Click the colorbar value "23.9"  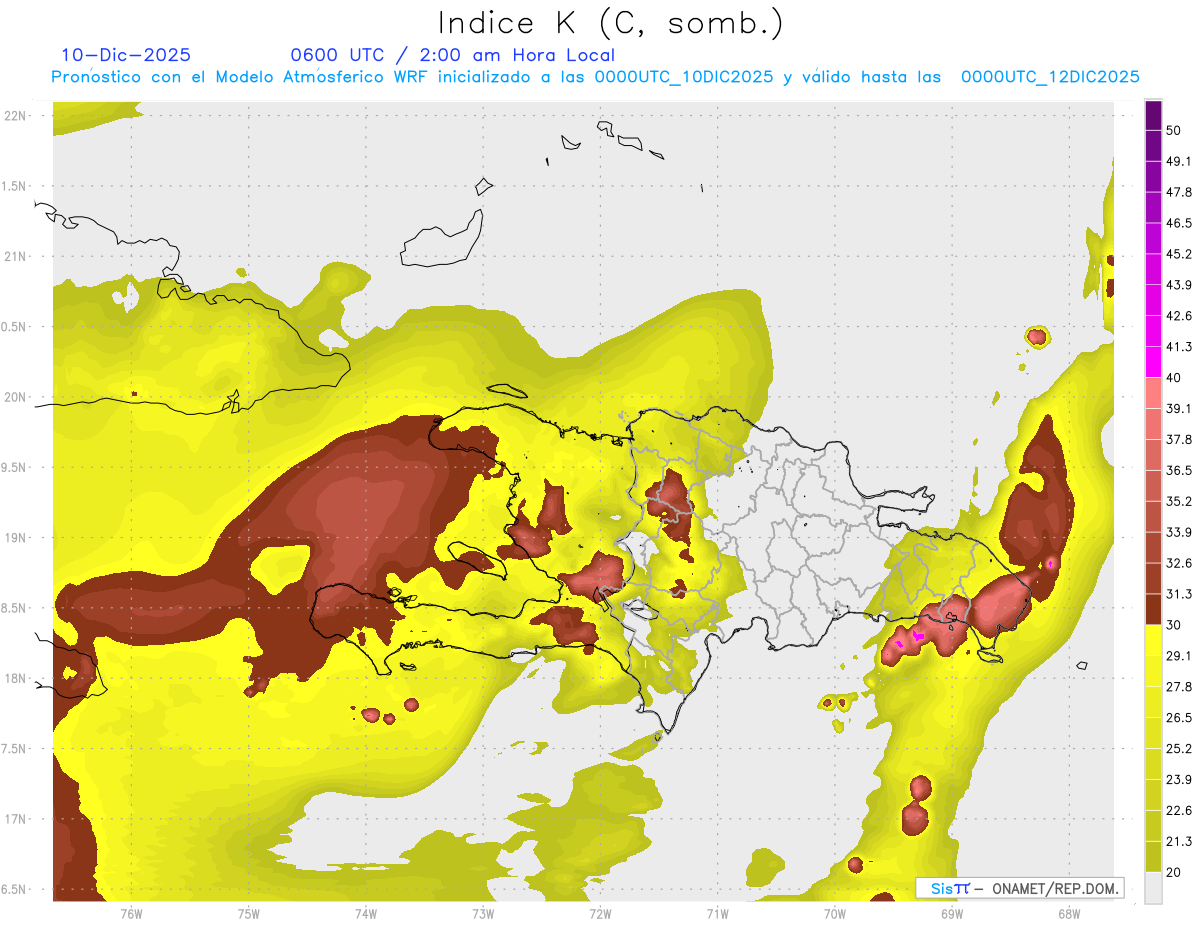click(1179, 781)
